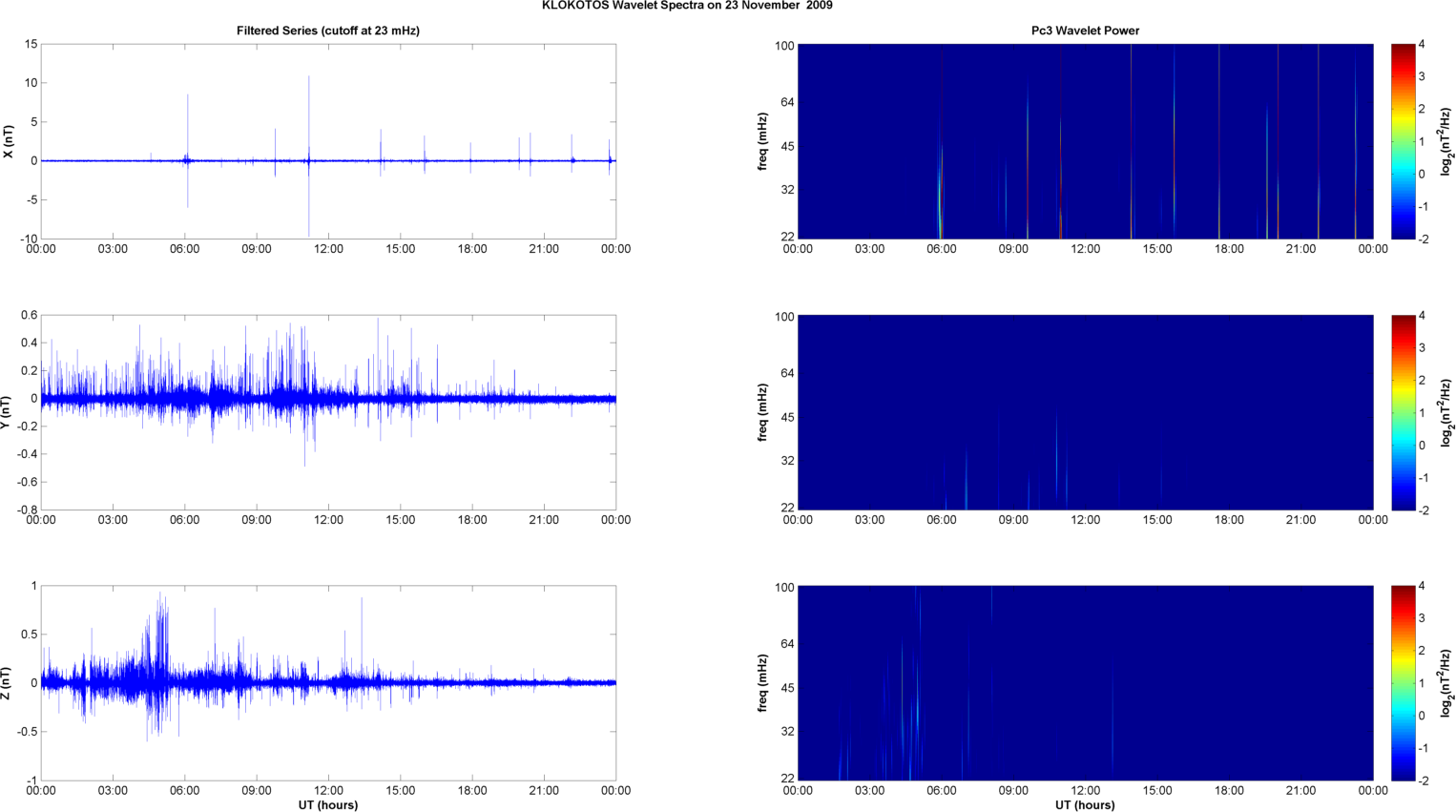Screen dimensions: 1456x812
Task: Click the middle wavelet spectrogram colorbar
Action: (1403, 412)
